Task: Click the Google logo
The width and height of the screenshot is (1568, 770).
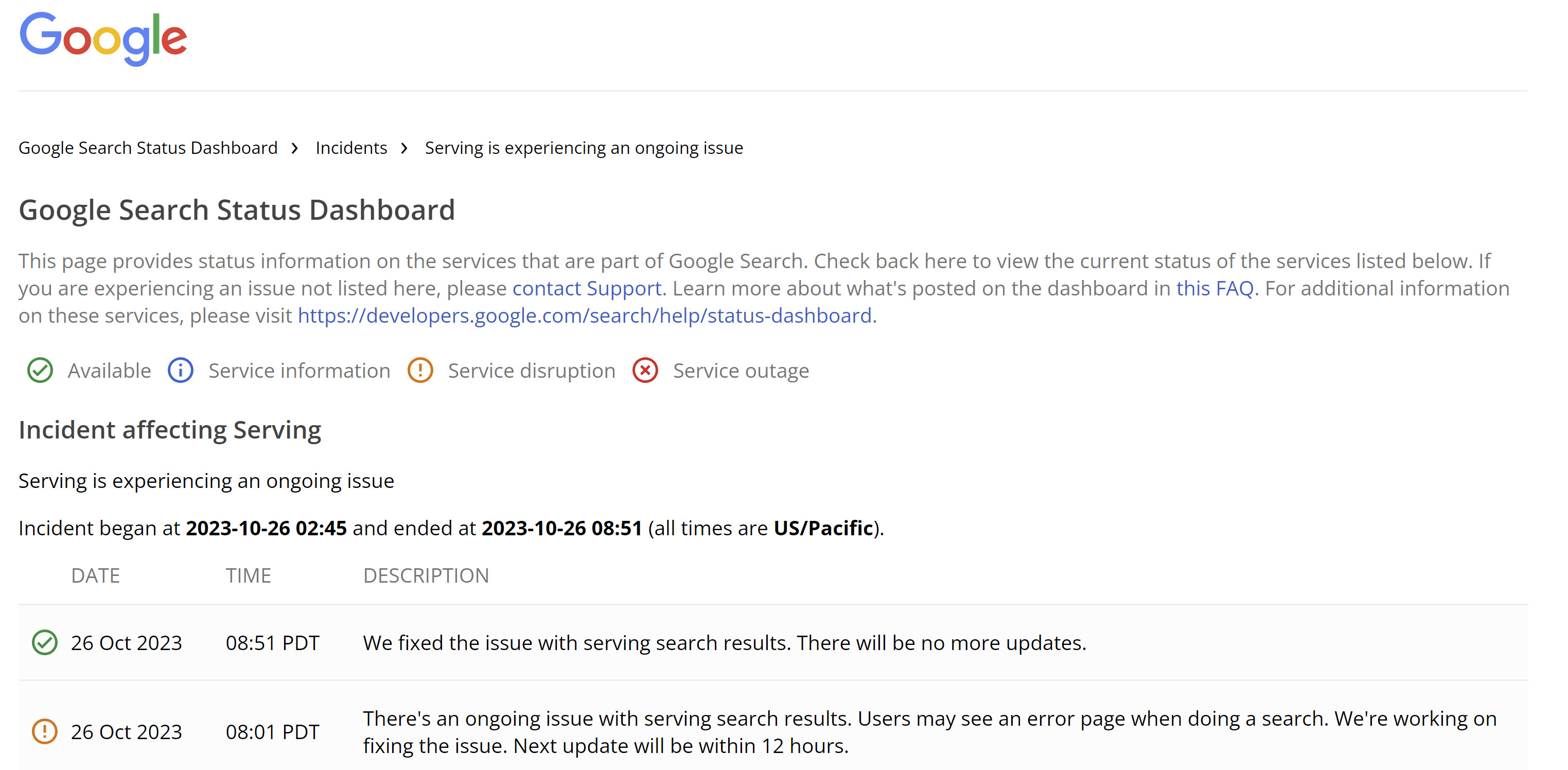Action: click(103, 39)
